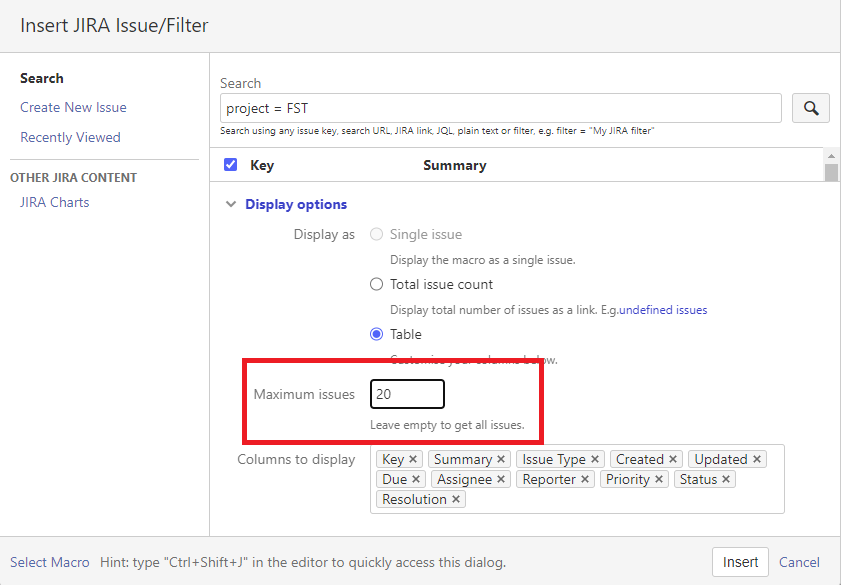Image resolution: width=841 pixels, height=585 pixels.
Task: Open Recently Viewed
Action: tap(70, 137)
